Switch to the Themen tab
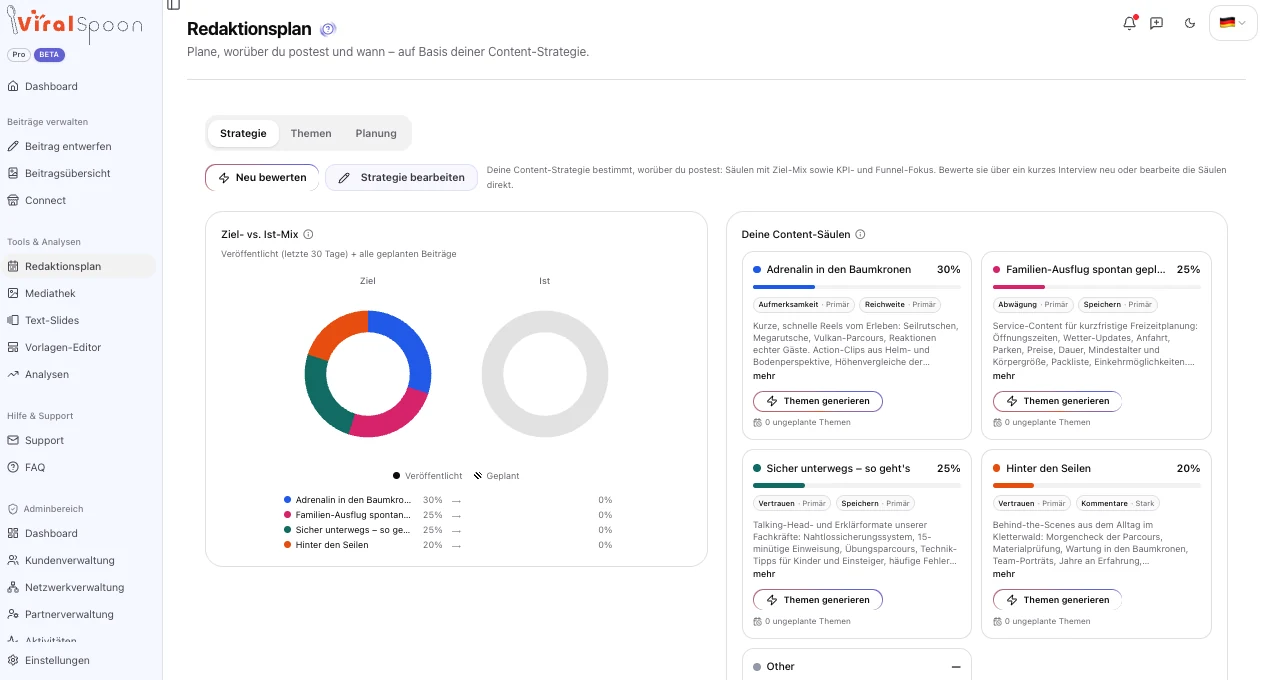The height and width of the screenshot is (680, 1265). (311, 133)
